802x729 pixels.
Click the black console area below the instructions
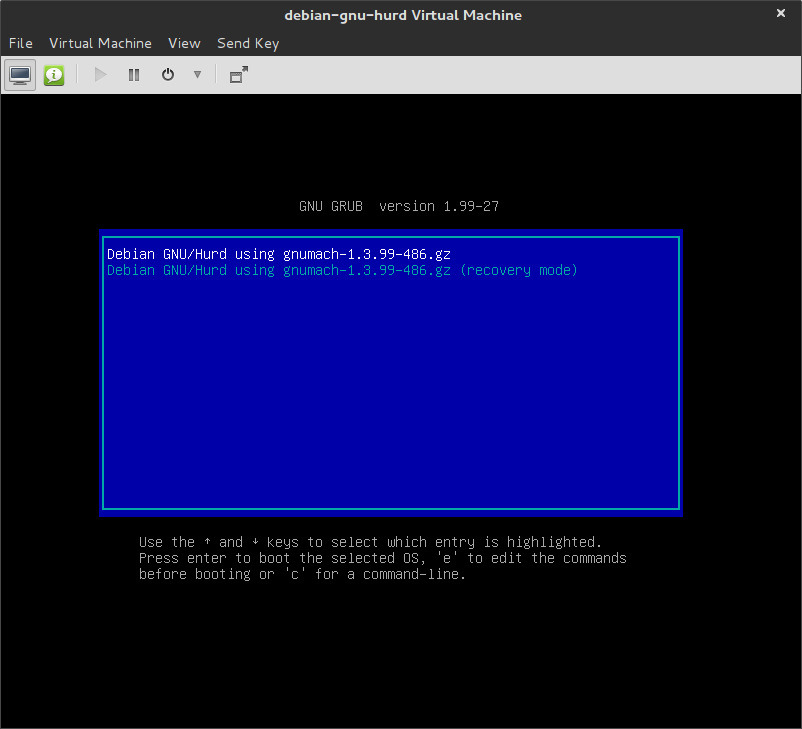pyautogui.click(x=400, y=650)
